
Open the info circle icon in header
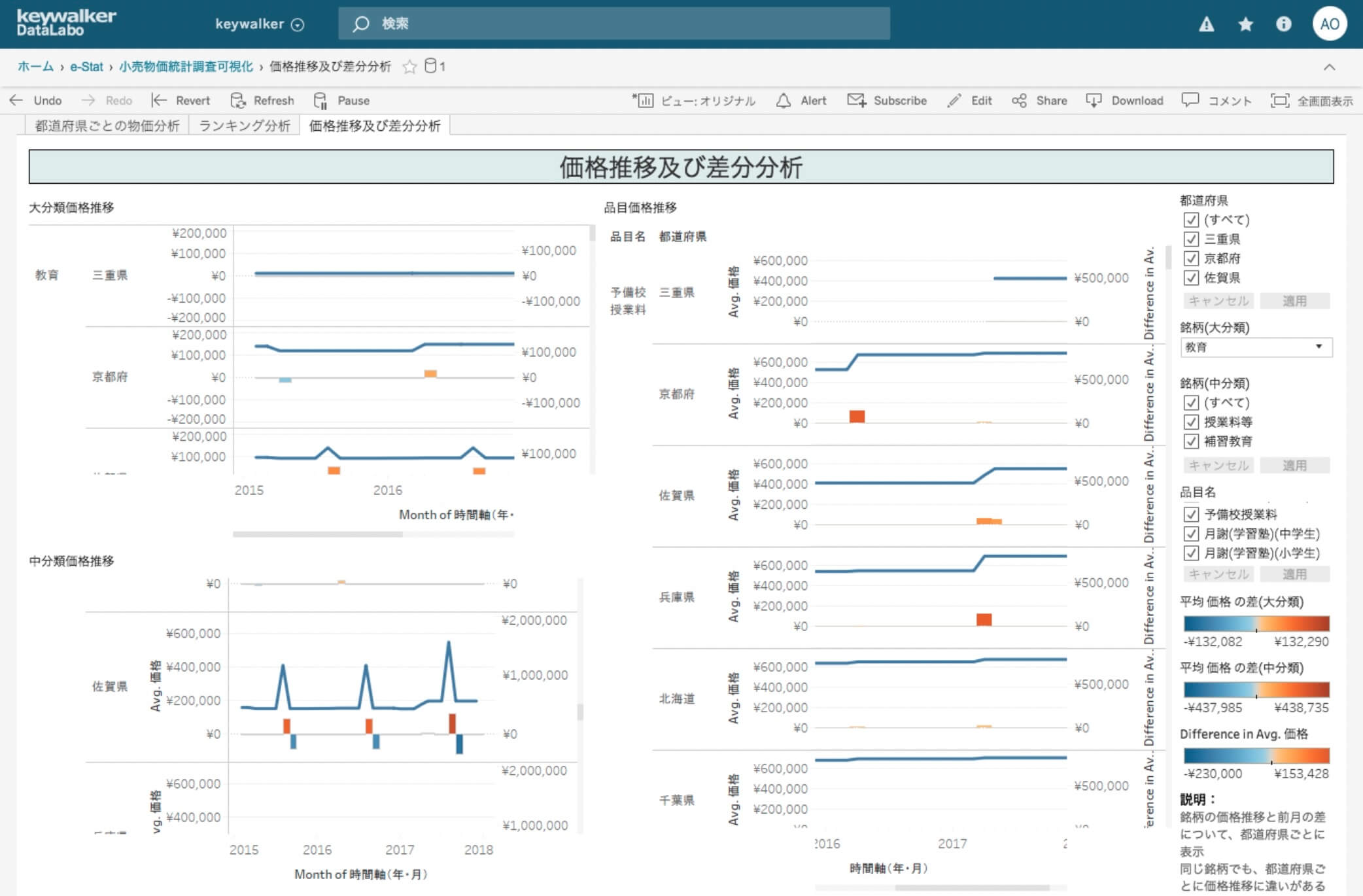click(1283, 24)
